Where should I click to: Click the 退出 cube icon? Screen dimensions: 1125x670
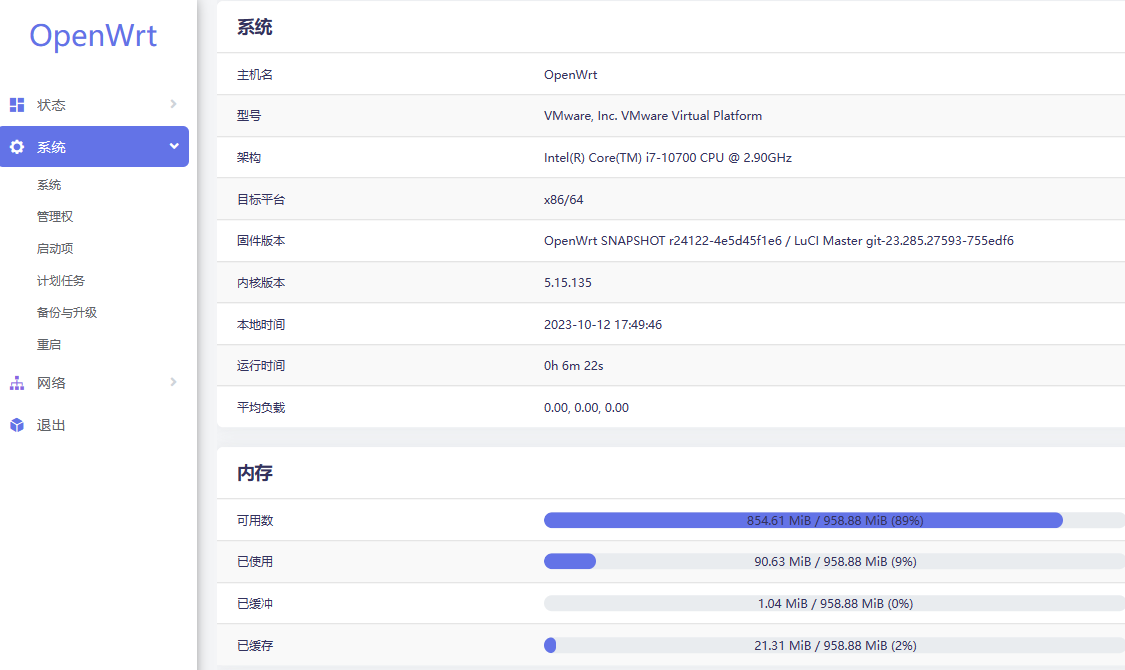(17, 425)
